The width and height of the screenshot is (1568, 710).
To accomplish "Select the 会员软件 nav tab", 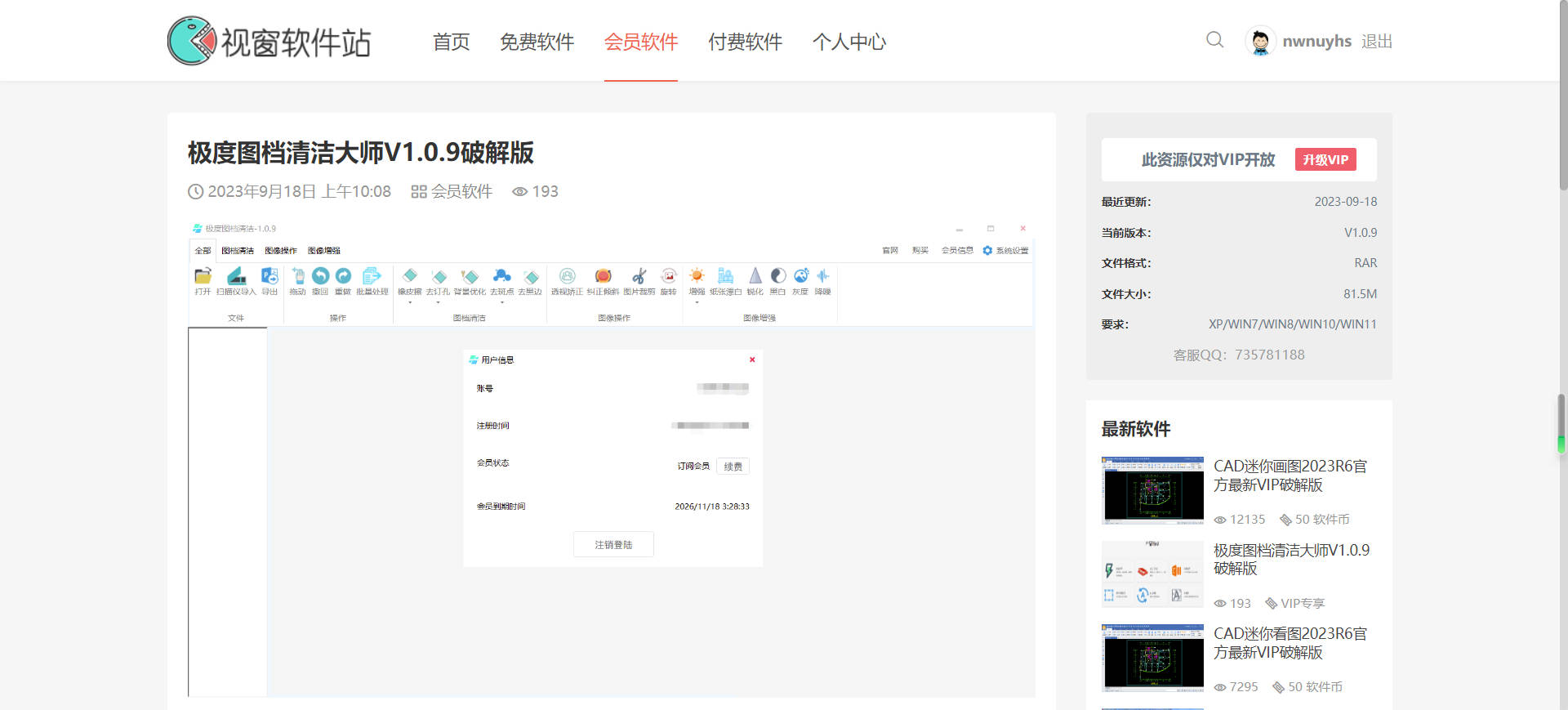I will [x=641, y=42].
